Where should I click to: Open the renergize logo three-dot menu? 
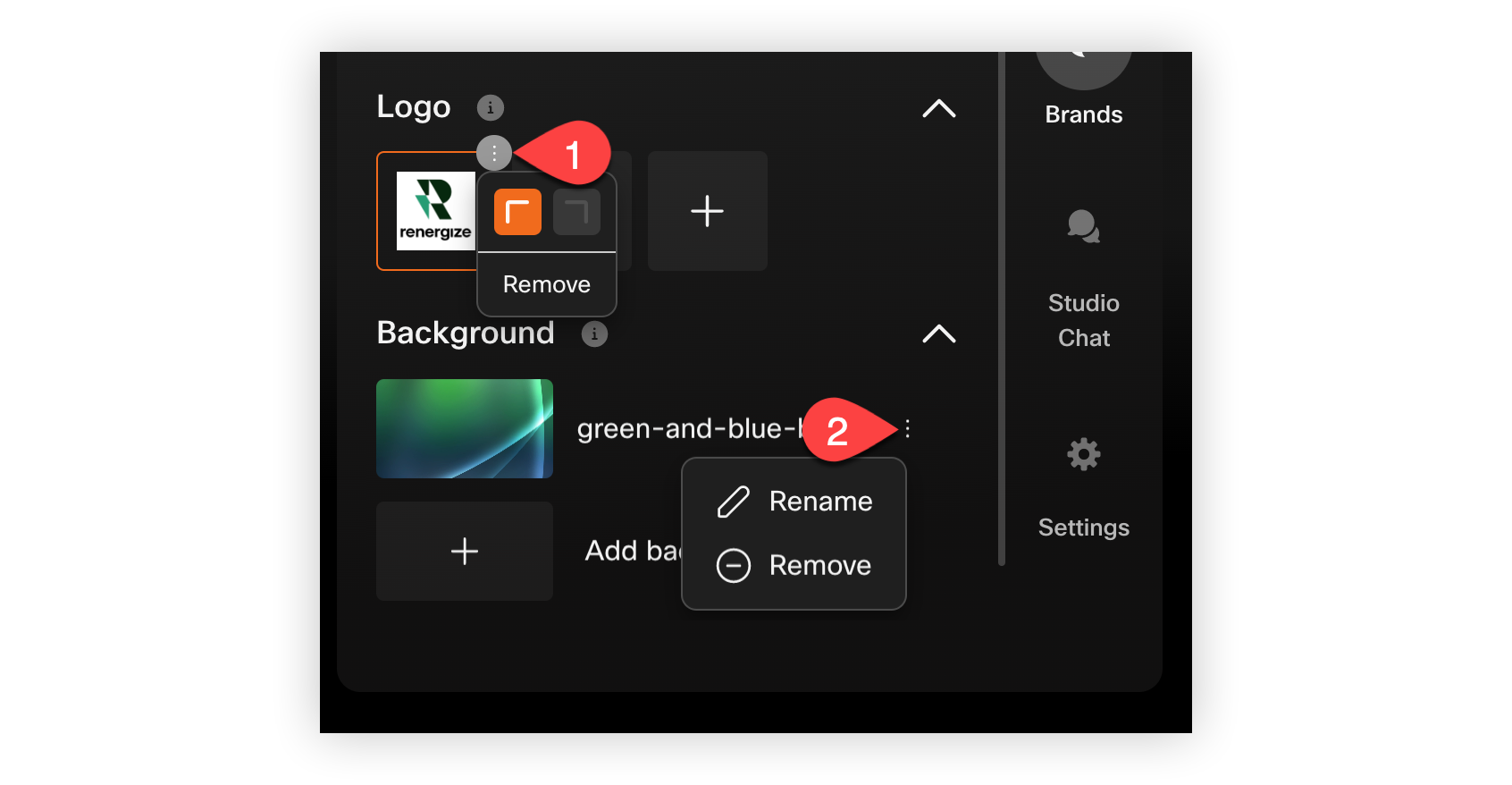(x=493, y=153)
